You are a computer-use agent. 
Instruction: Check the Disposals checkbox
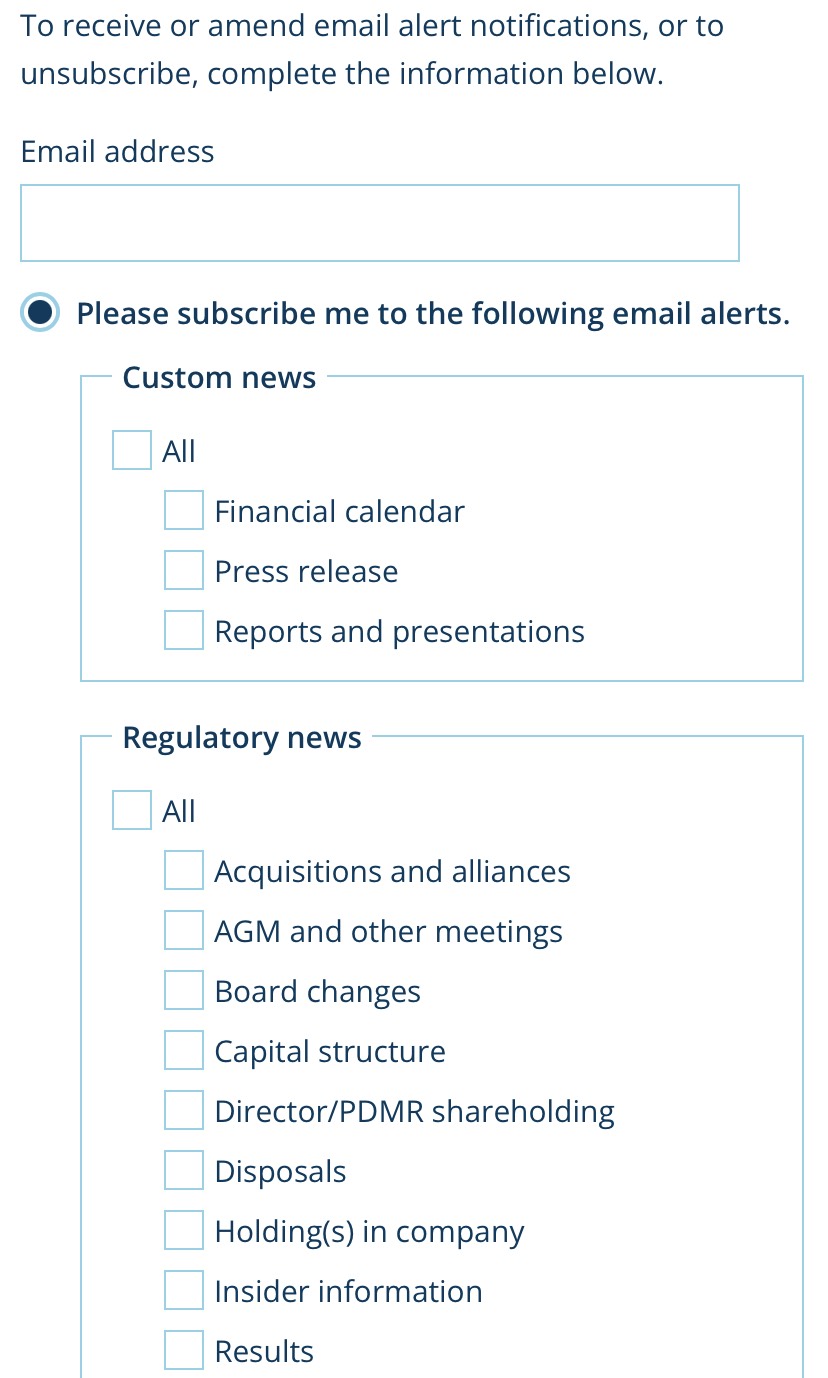point(184,1171)
